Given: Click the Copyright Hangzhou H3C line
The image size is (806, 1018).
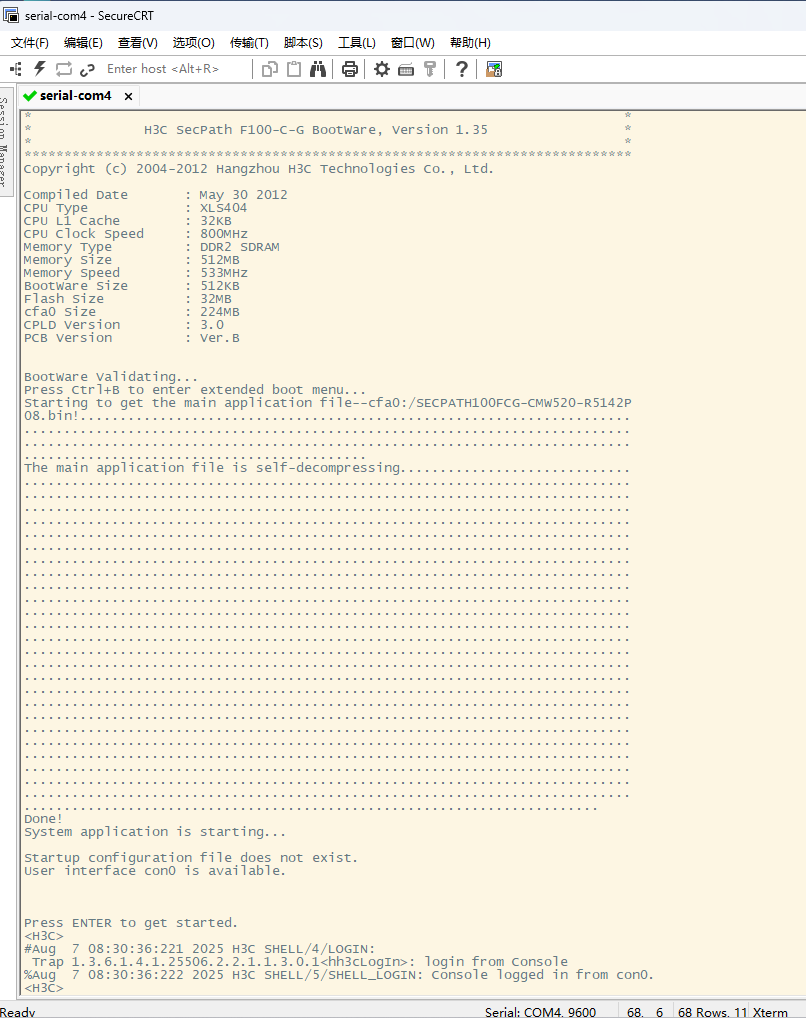Looking at the screenshot, I should (258, 169).
